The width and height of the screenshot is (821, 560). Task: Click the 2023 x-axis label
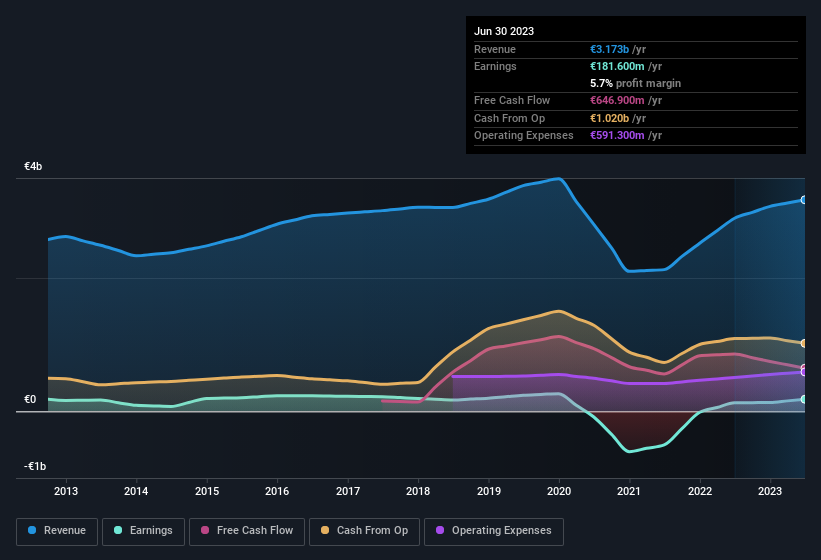pos(770,491)
